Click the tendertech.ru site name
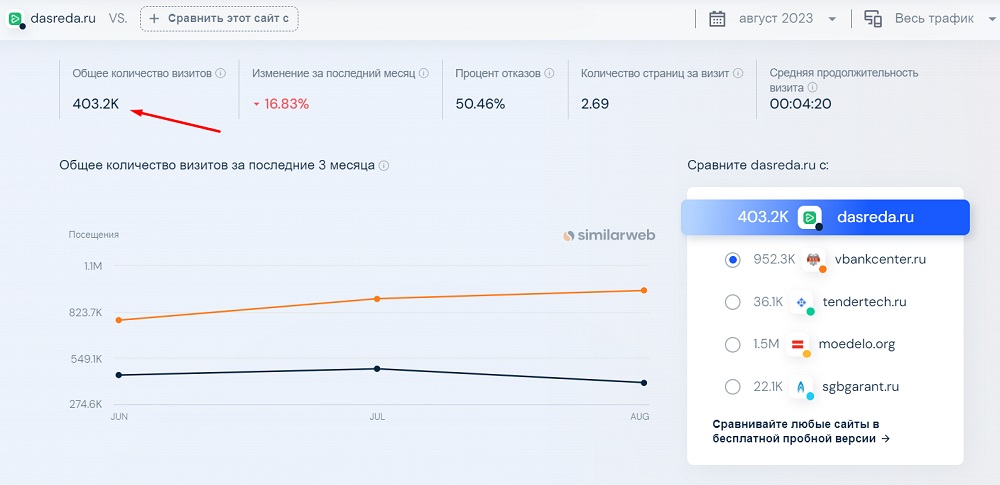 (865, 302)
